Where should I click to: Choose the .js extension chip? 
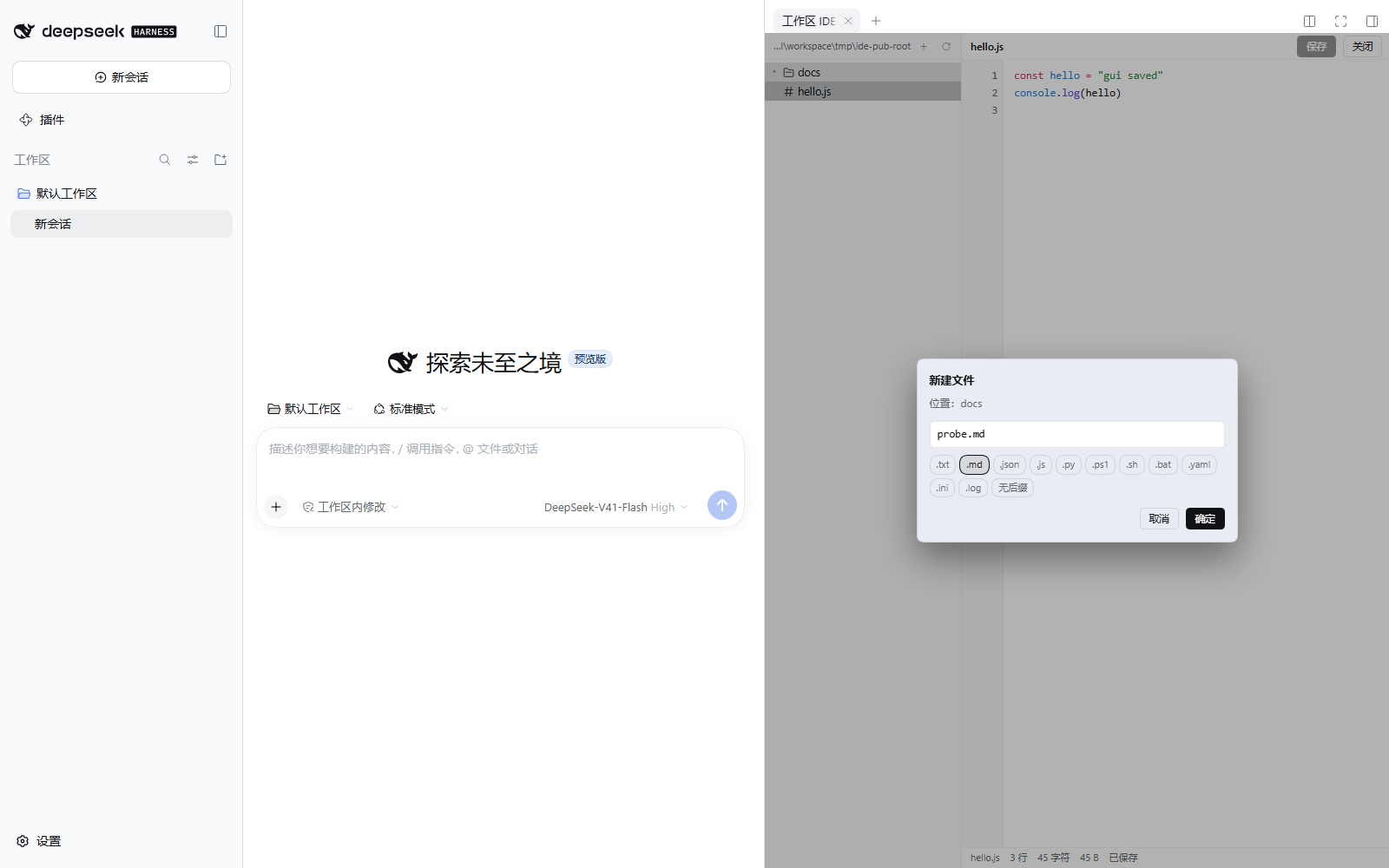pyautogui.click(x=1041, y=465)
